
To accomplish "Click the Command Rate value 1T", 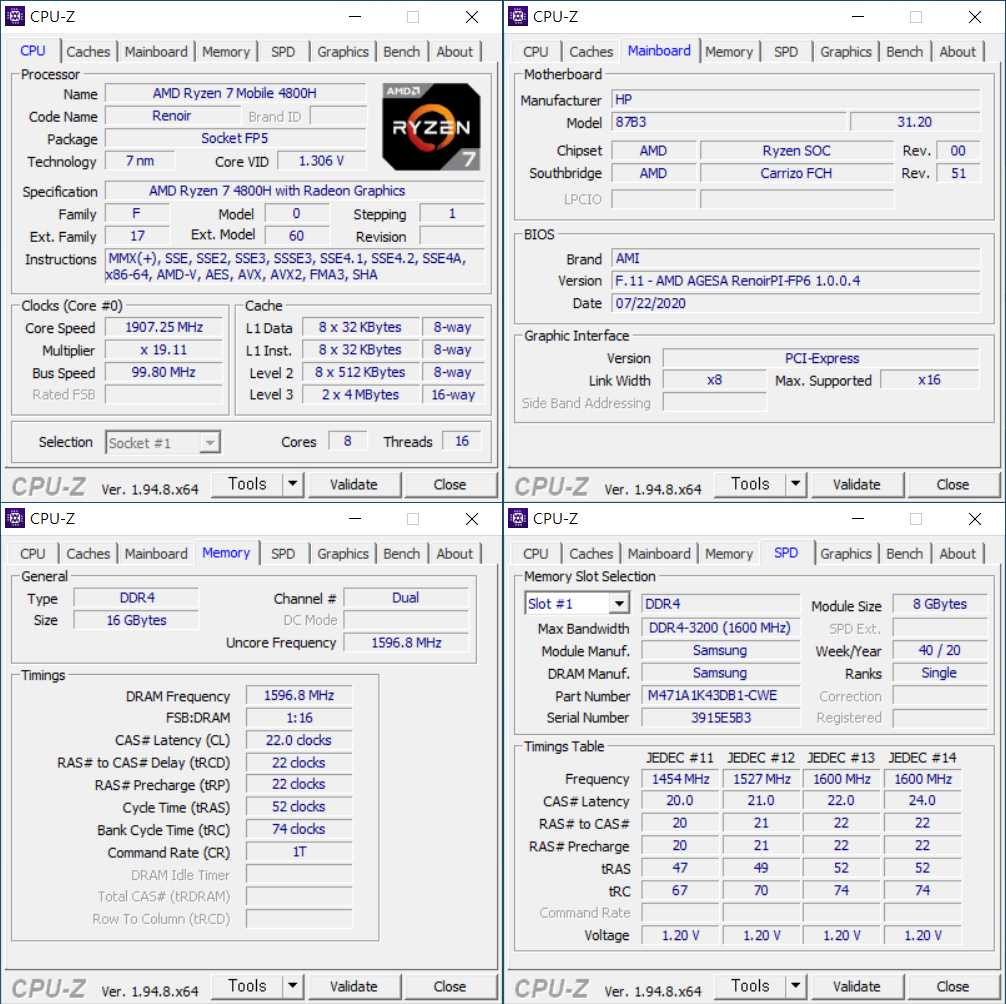I will pyautogui.click(x=299, y=852).
